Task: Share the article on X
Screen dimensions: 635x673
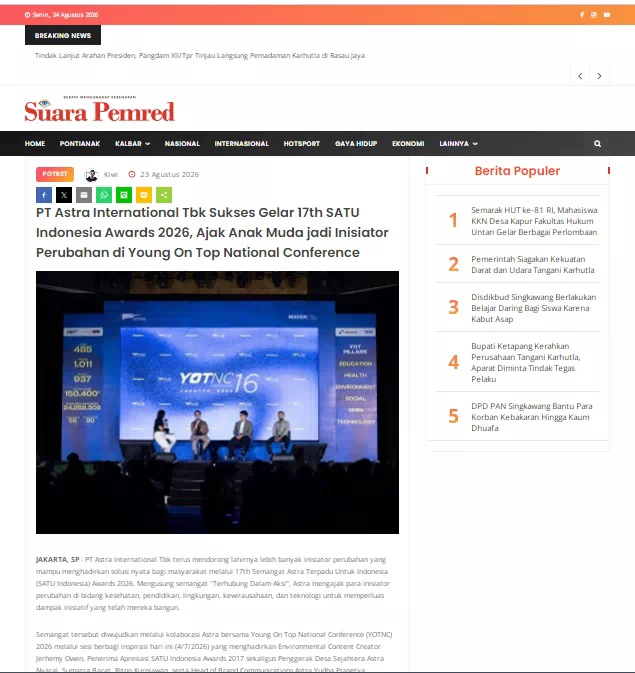Action: click(x=64, y=195)
